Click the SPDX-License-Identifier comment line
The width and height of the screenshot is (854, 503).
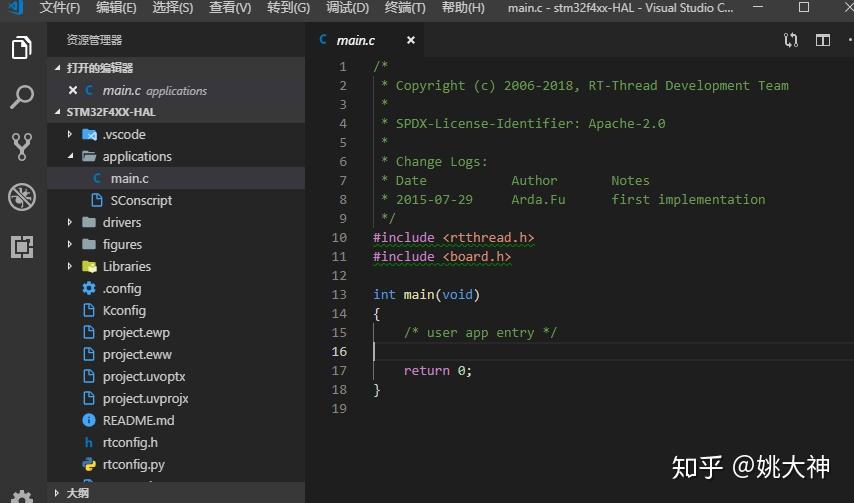[x=523, y=124]
